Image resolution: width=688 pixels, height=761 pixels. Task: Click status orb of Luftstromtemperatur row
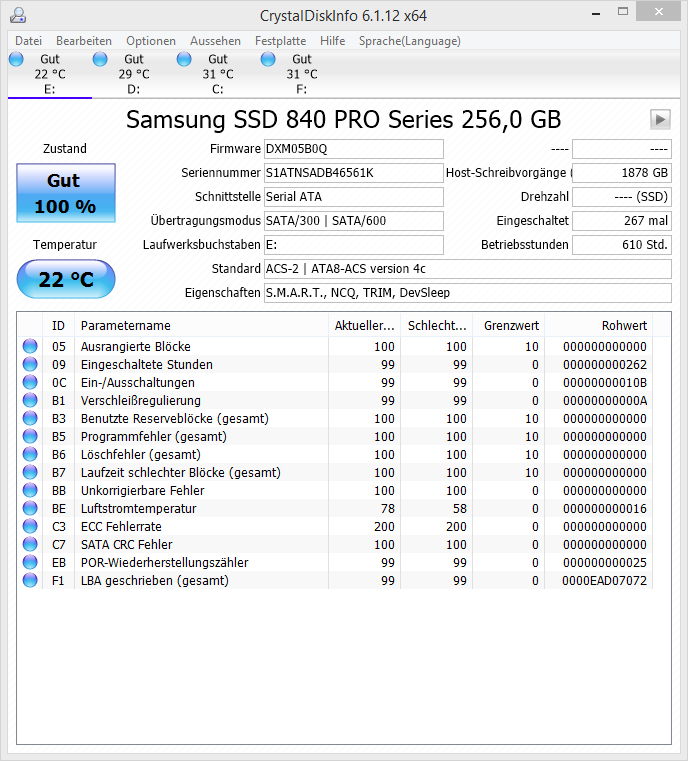tap(30, 508)
